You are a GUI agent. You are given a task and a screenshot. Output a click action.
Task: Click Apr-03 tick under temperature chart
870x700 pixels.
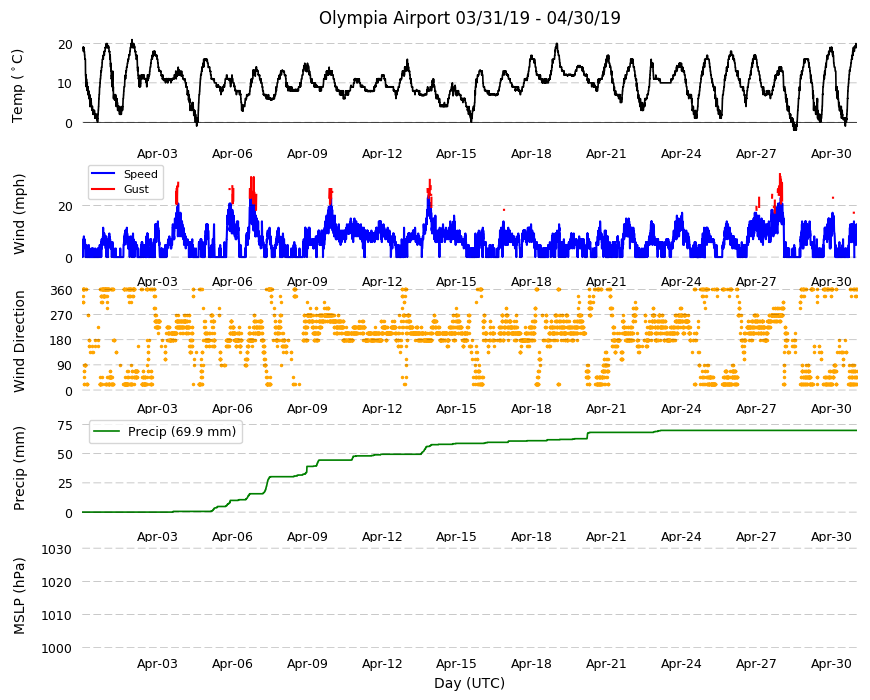[157, 154]
